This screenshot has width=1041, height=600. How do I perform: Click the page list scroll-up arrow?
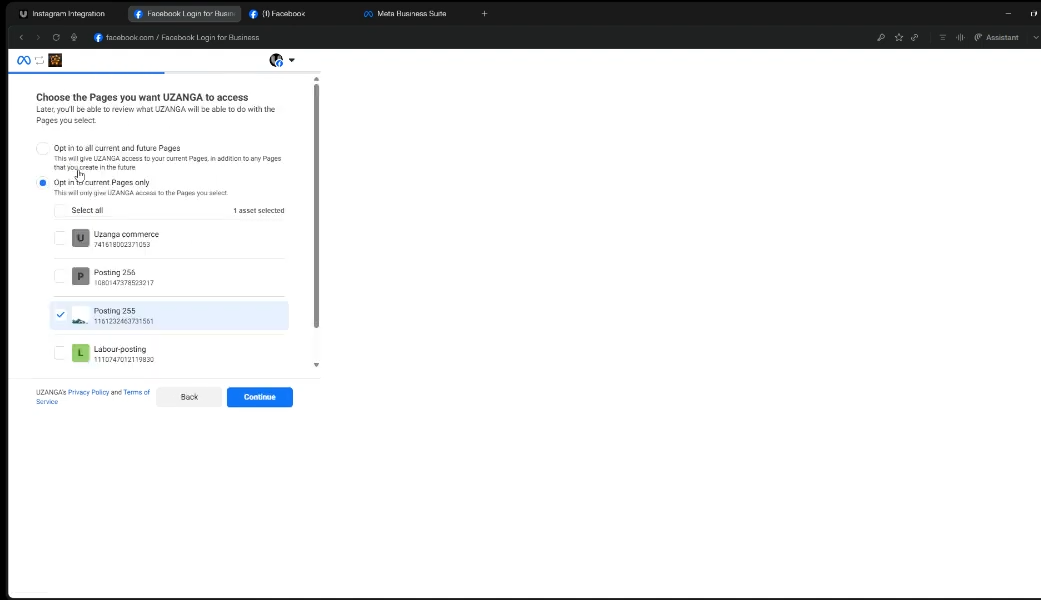[x=316, y=79]
